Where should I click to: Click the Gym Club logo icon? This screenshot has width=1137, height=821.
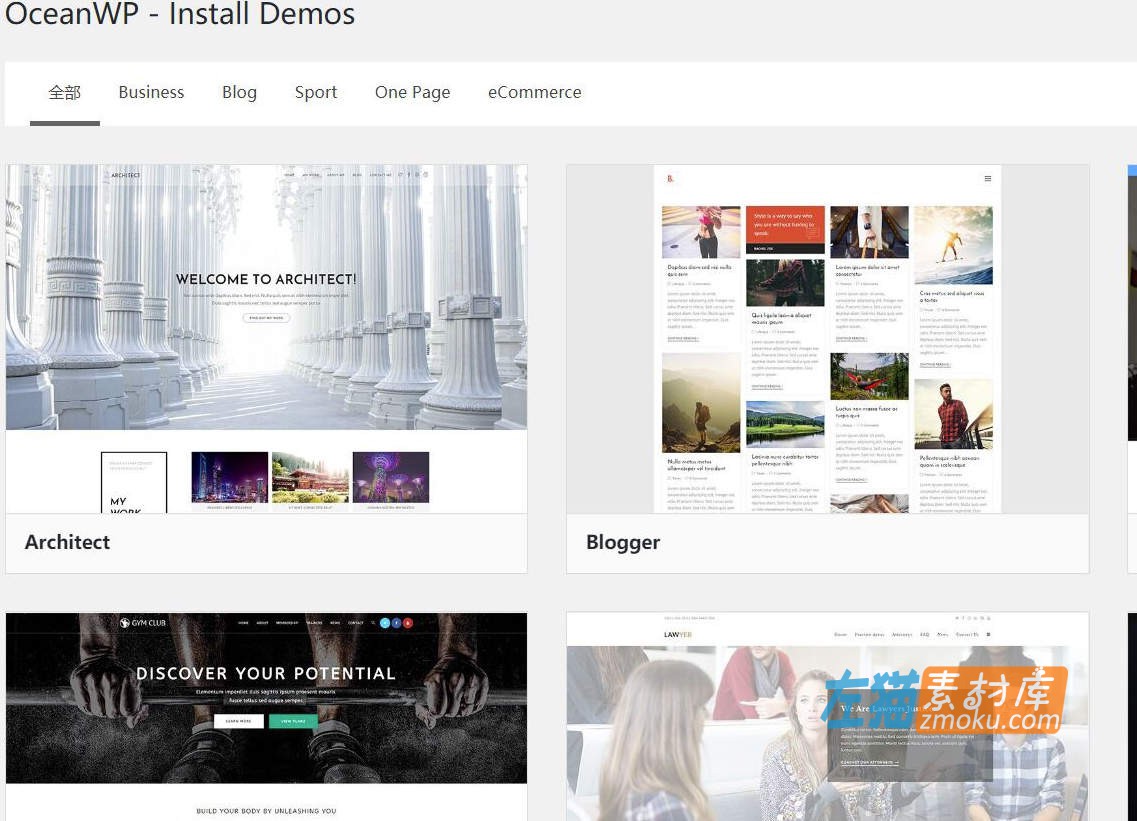[x=125, y=623]
